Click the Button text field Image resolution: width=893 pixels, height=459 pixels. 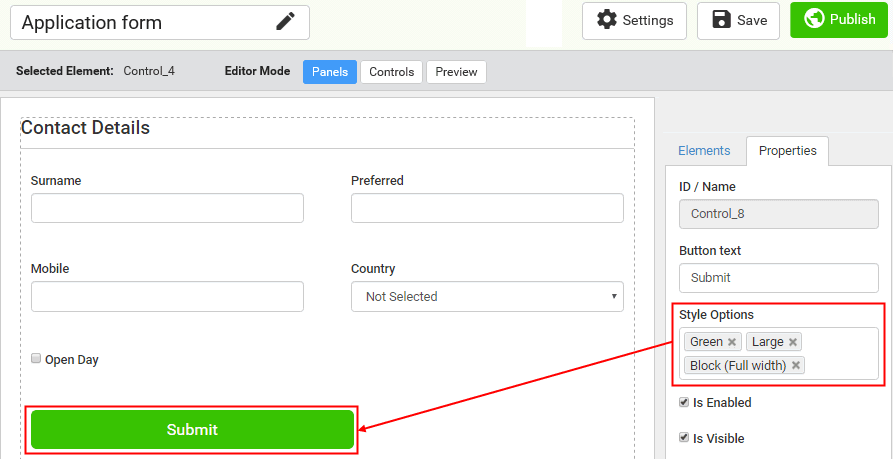click(x=779, y=278)
